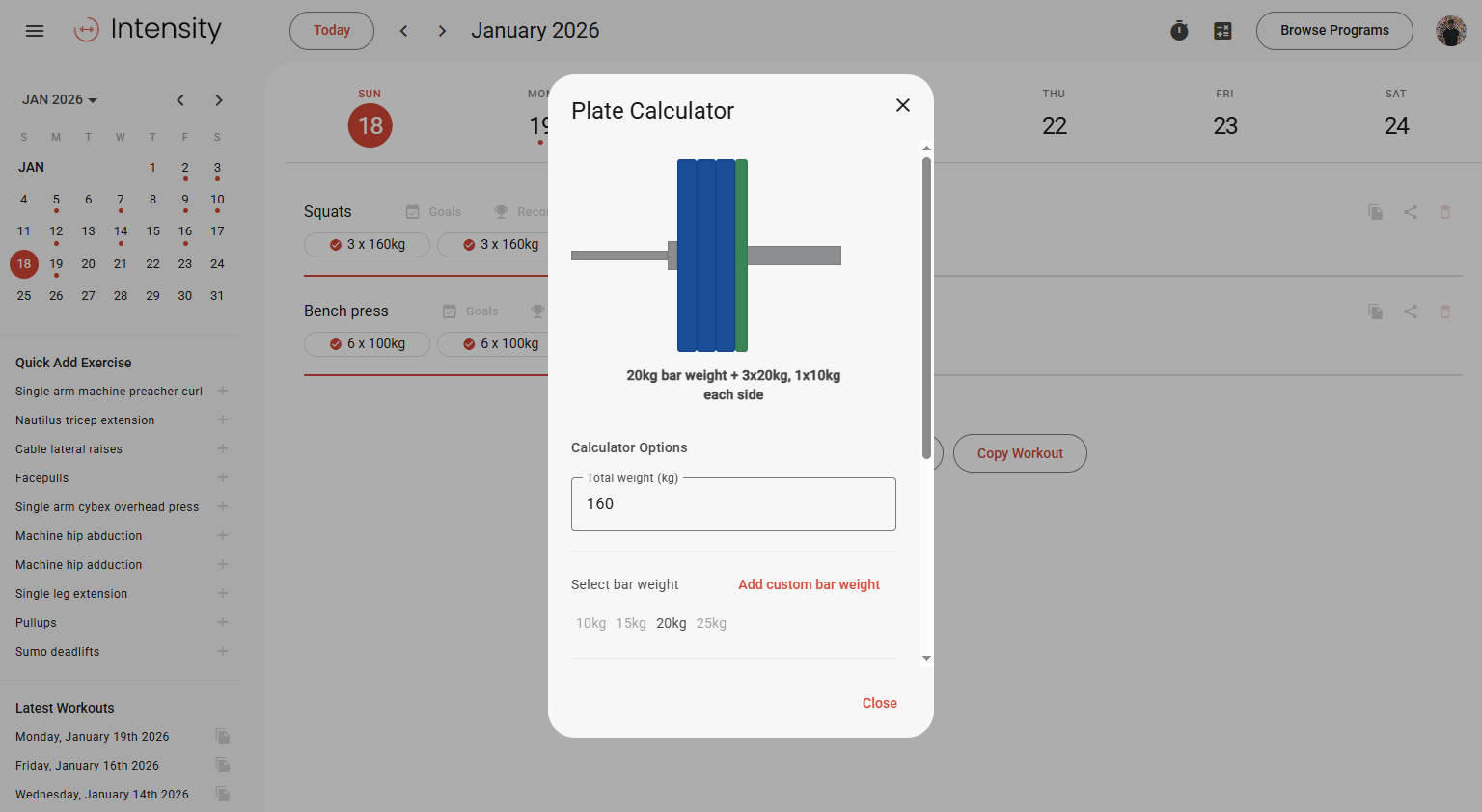Select the 25kg bar weight
Viewport: 1482px width, 812px height.
pyautogui.click(x=711, y=624)
